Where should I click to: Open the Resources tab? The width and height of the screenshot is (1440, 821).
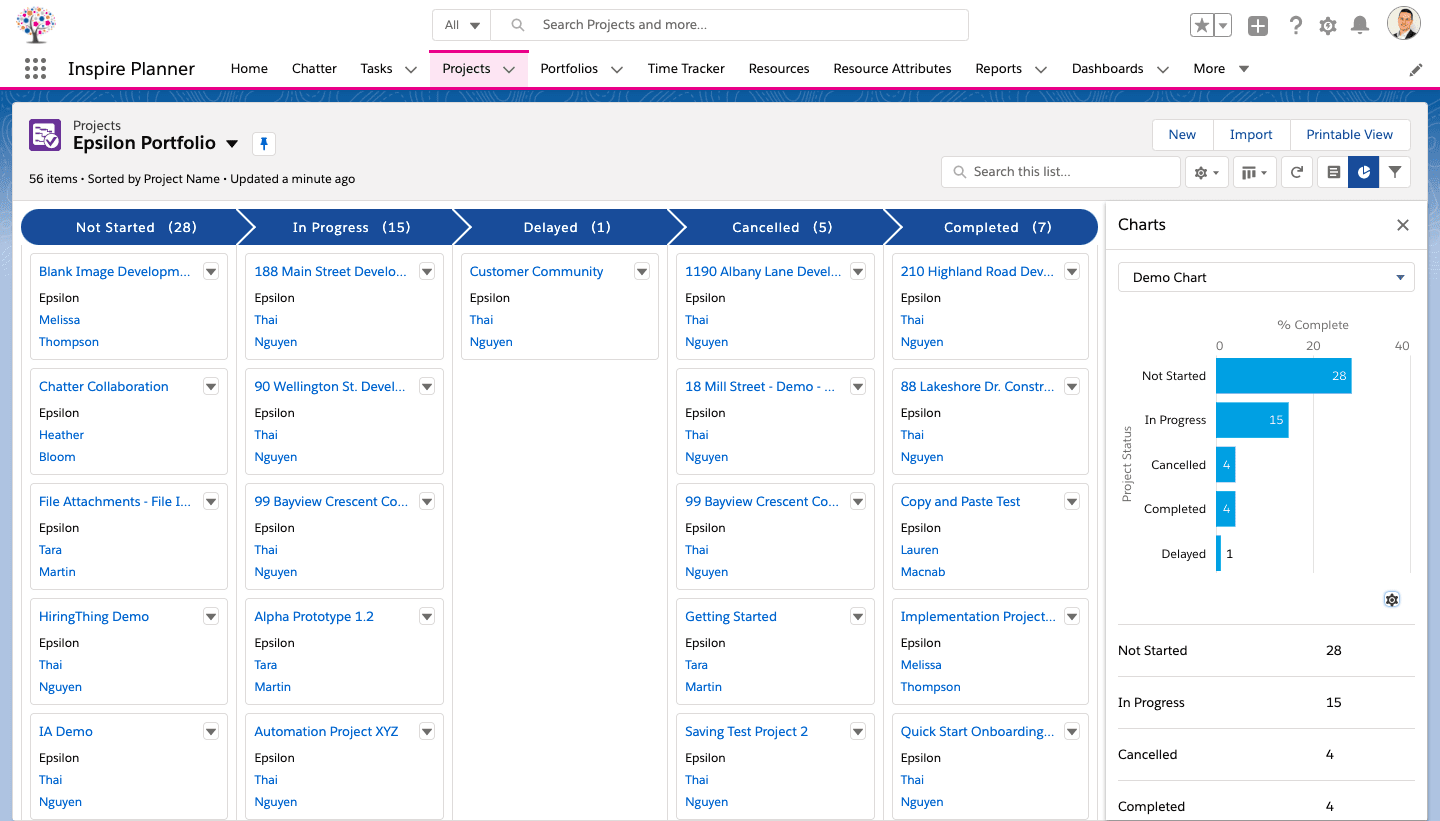(779, 69)
